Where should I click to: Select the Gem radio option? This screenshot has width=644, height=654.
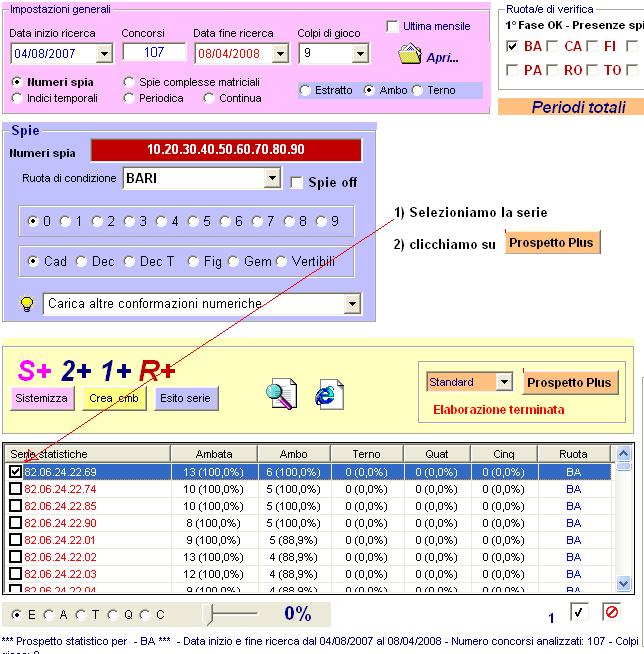click(233, 262)
